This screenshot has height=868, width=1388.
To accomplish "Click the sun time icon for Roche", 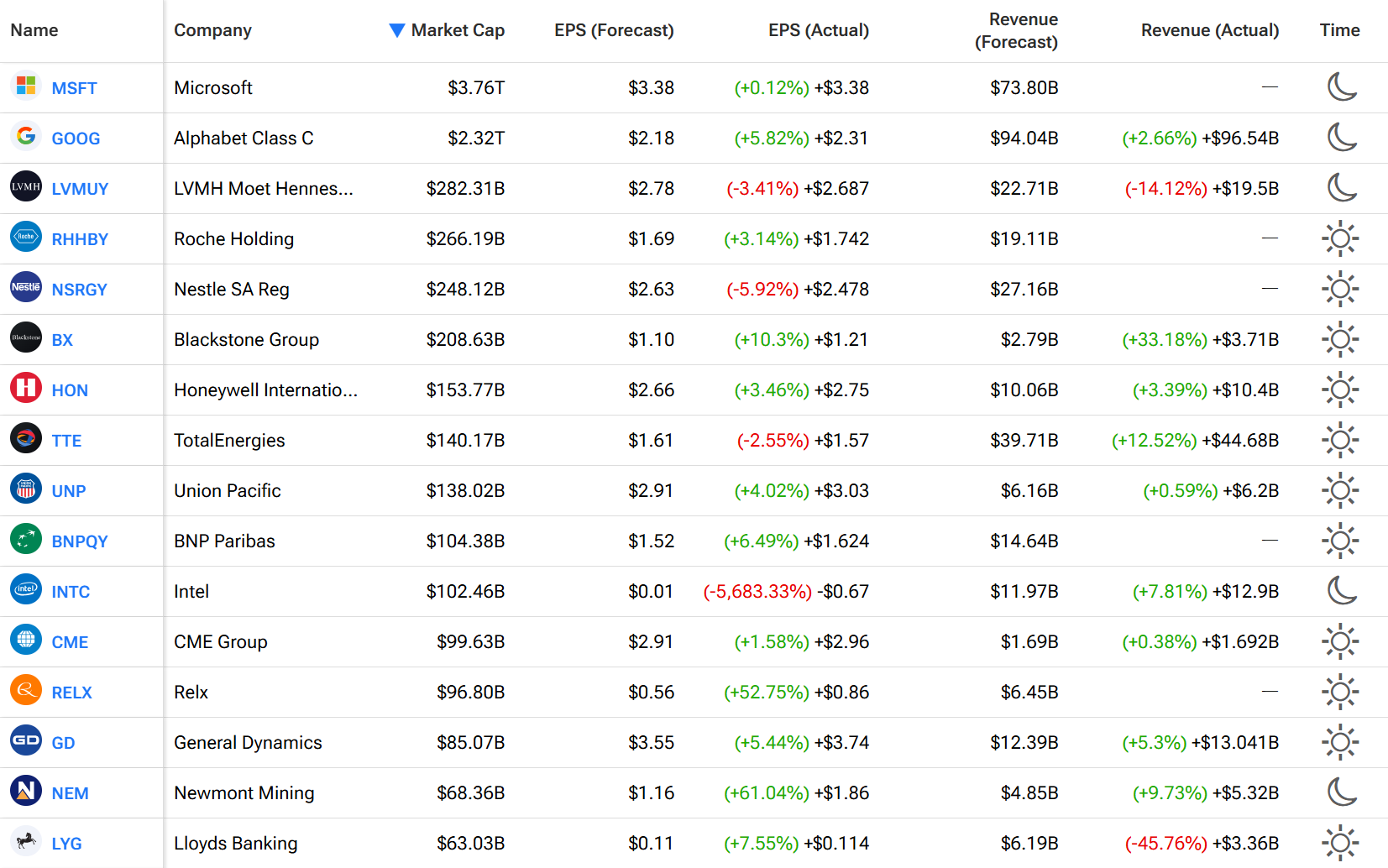I will pos(1340,238).
